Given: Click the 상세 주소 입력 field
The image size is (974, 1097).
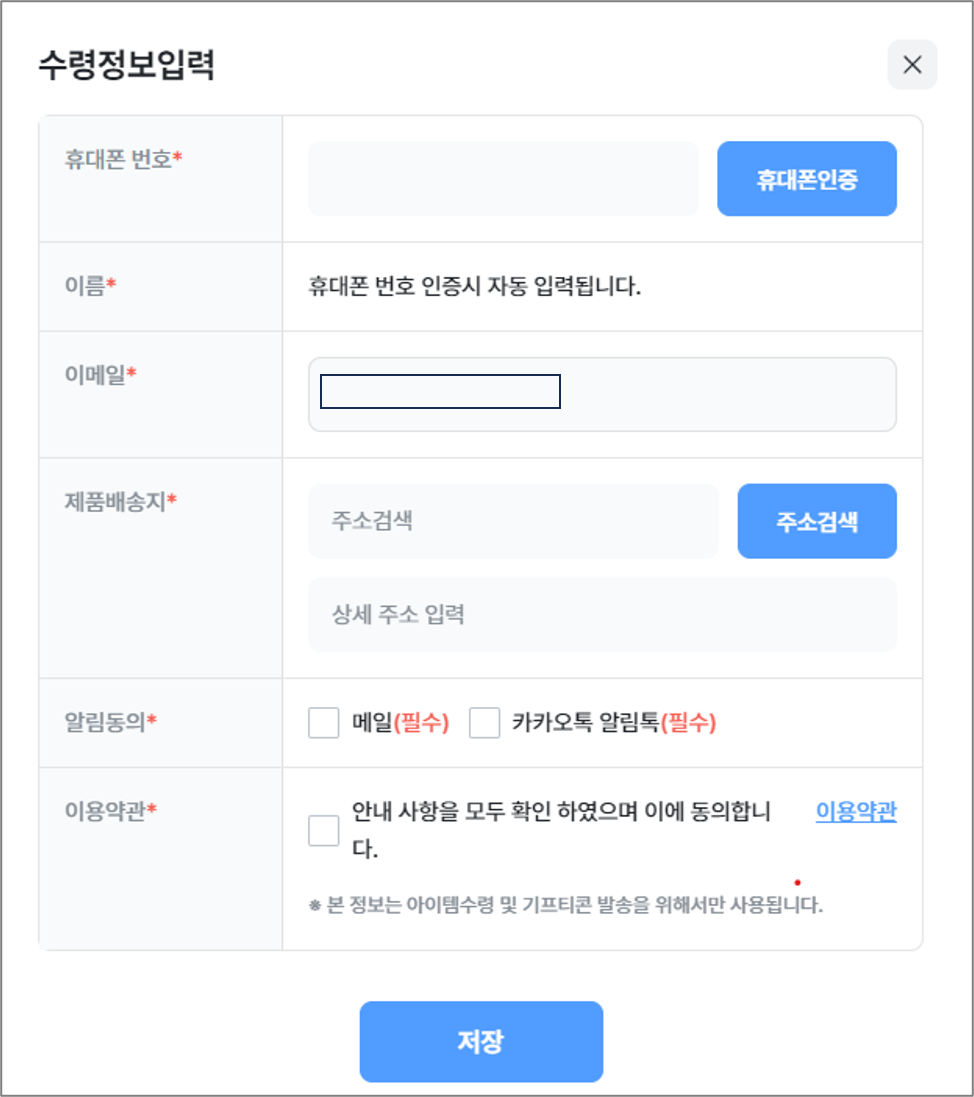Looking at the screenshot, I should [x=602, y=614].
